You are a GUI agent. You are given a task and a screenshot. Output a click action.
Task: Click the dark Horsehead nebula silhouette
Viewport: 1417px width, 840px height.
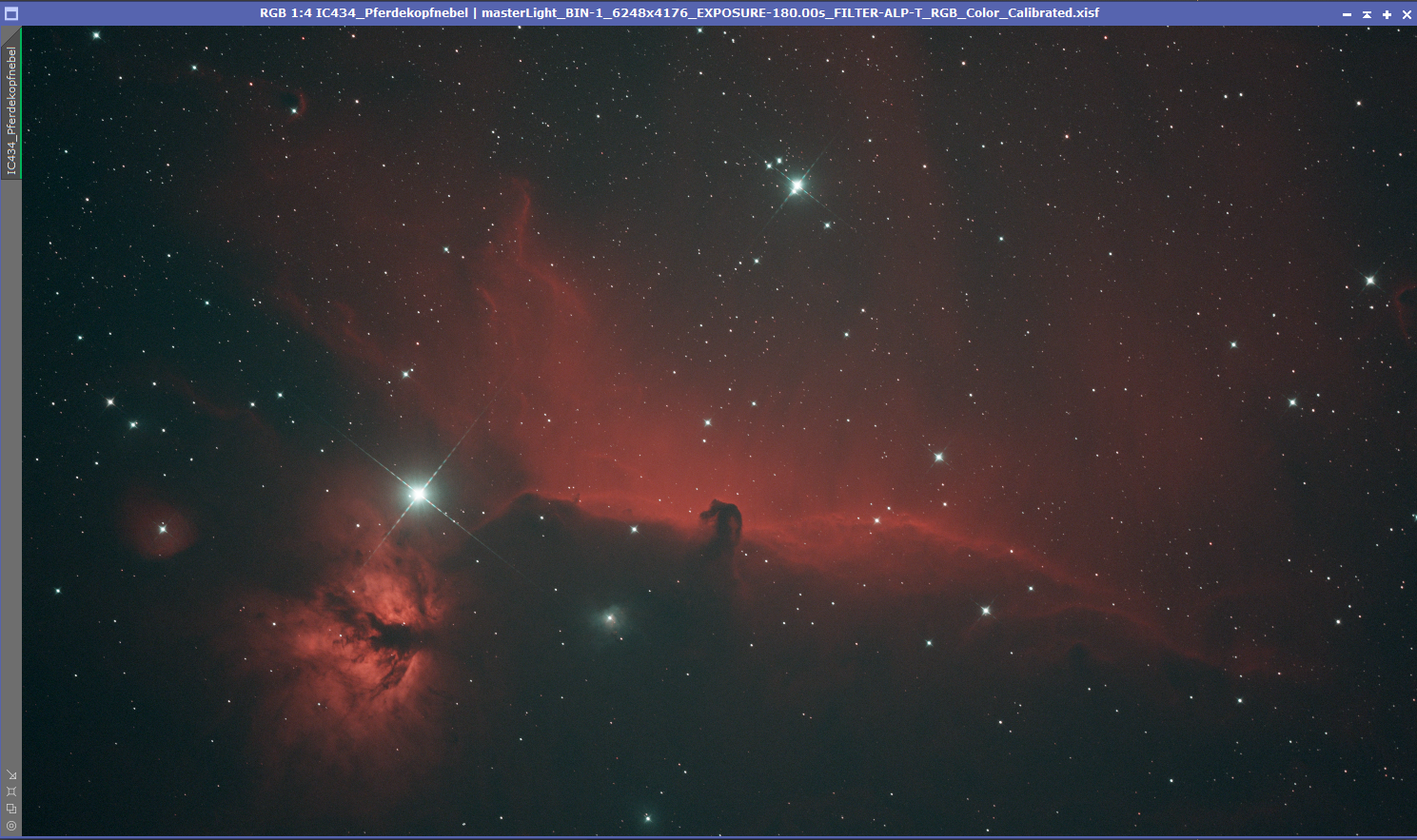723,520
